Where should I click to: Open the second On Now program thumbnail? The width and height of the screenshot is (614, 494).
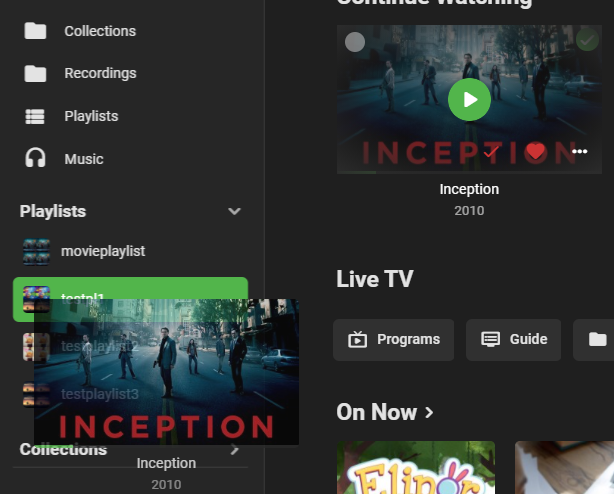click(564, 467)
